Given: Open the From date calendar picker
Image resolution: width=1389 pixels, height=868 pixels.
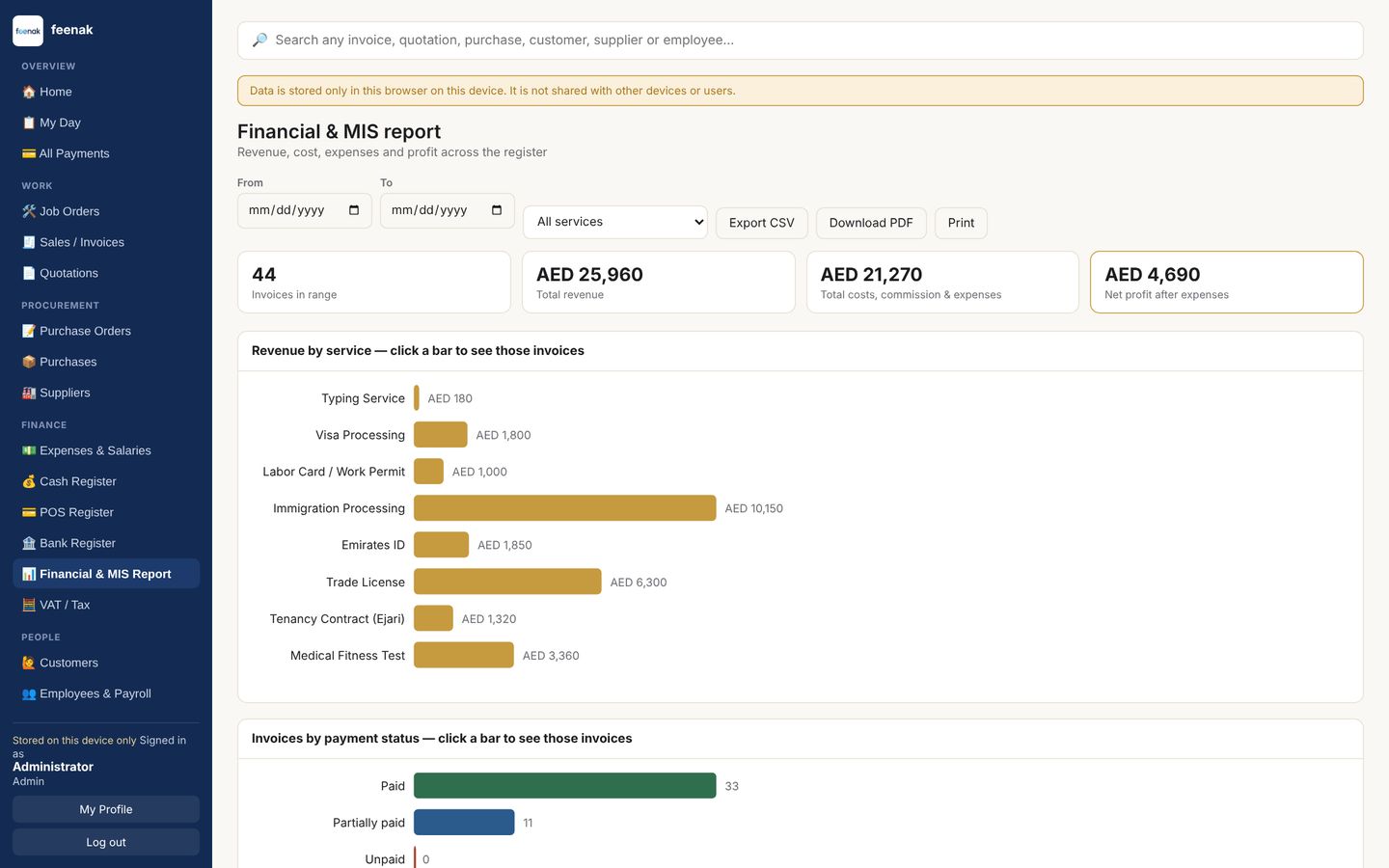Looking at the screenshot, I should coord(354,210).
